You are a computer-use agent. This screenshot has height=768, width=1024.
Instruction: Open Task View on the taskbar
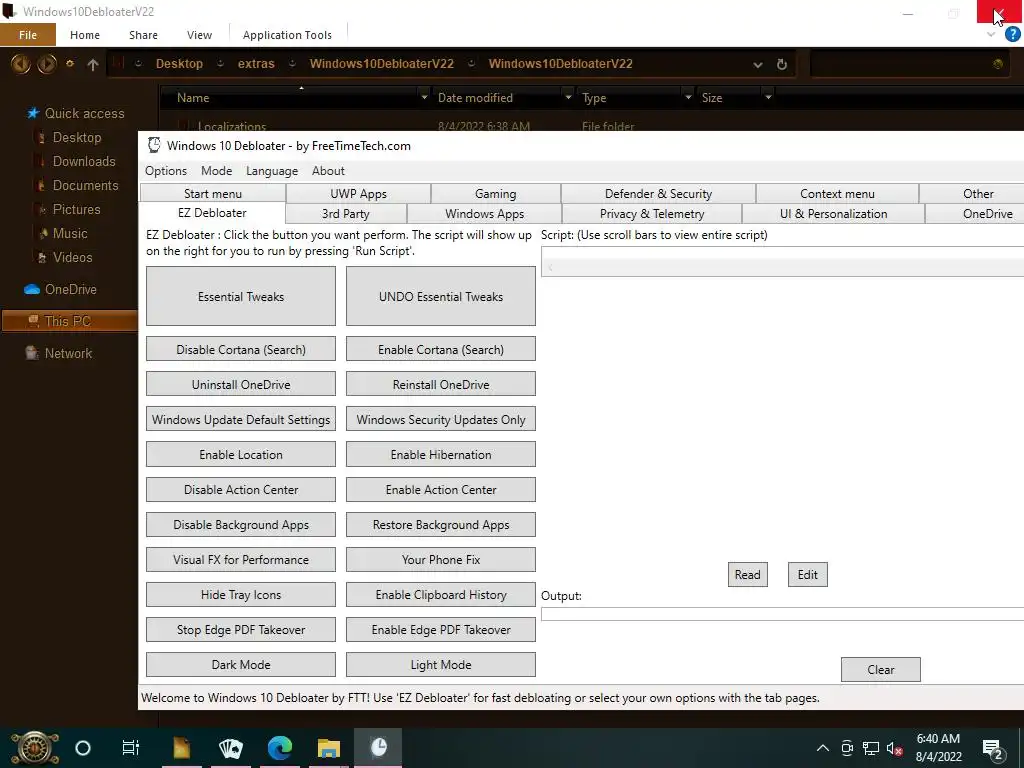(131, 748)
